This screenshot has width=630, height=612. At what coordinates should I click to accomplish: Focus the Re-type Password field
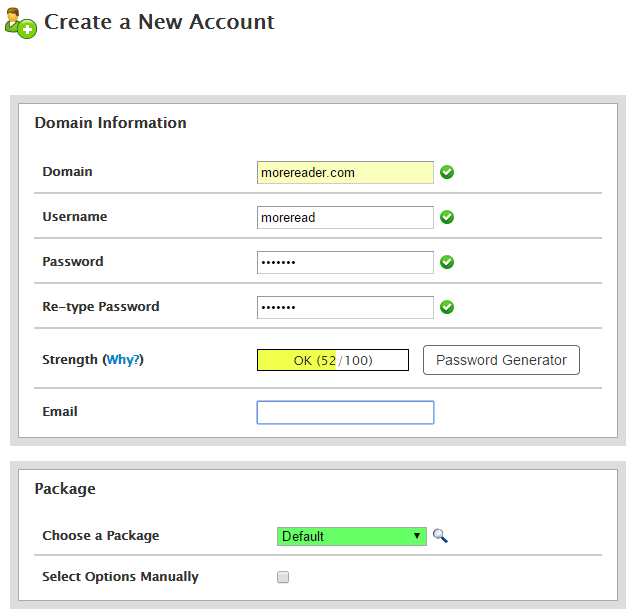(345, 307)
